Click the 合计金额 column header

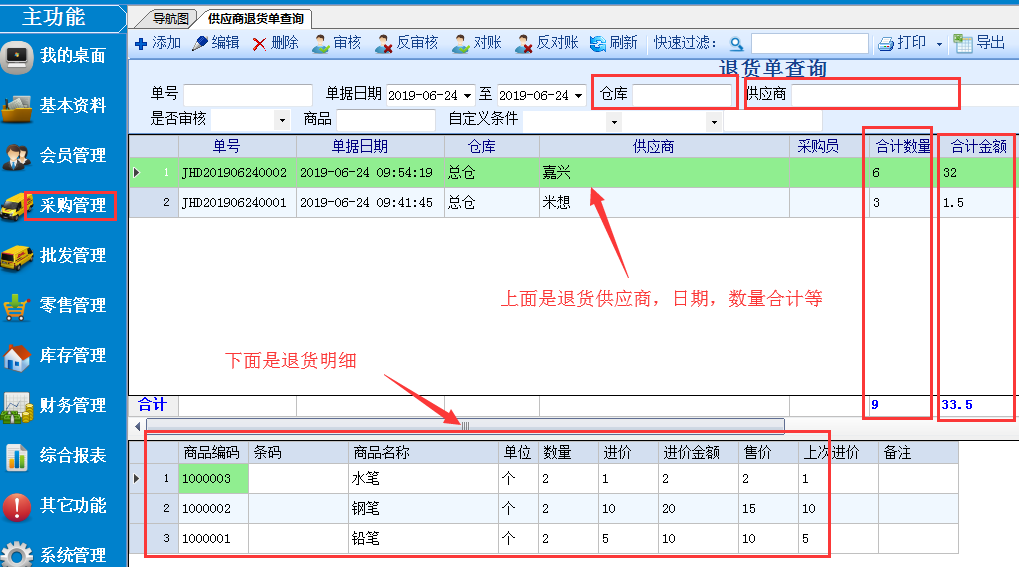pyautogui.click(x=978, y=146)
